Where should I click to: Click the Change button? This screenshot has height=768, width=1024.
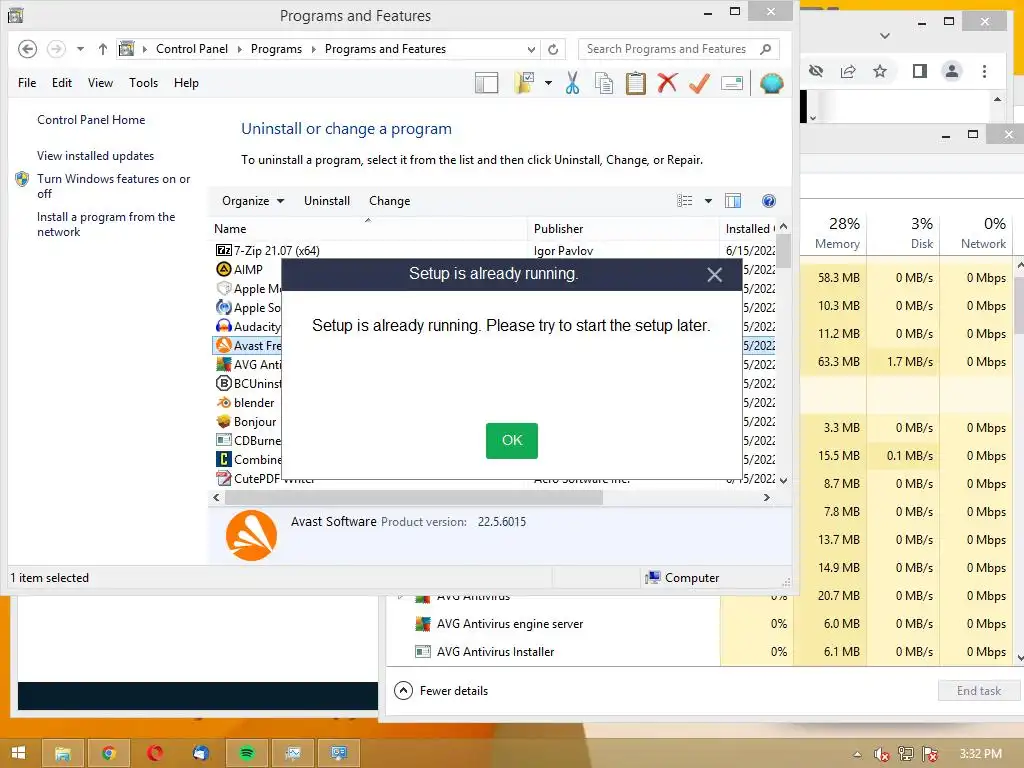click(389, 200)
